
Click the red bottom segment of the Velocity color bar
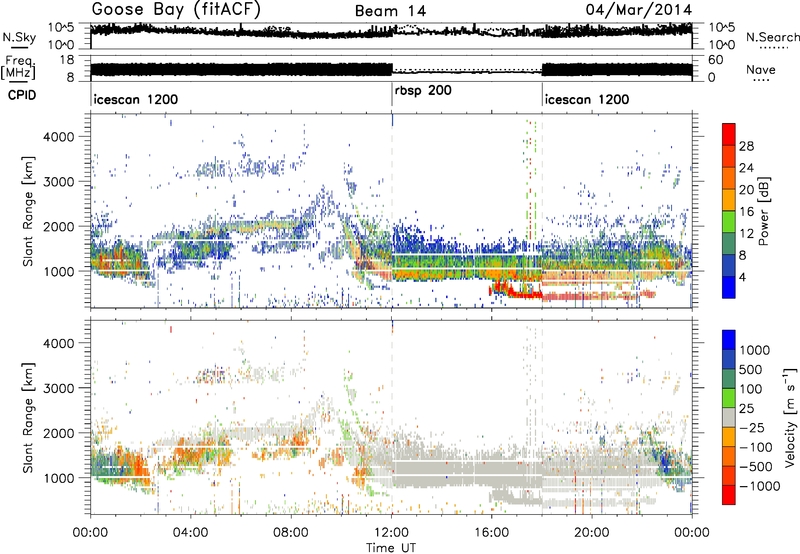(729, 495)
